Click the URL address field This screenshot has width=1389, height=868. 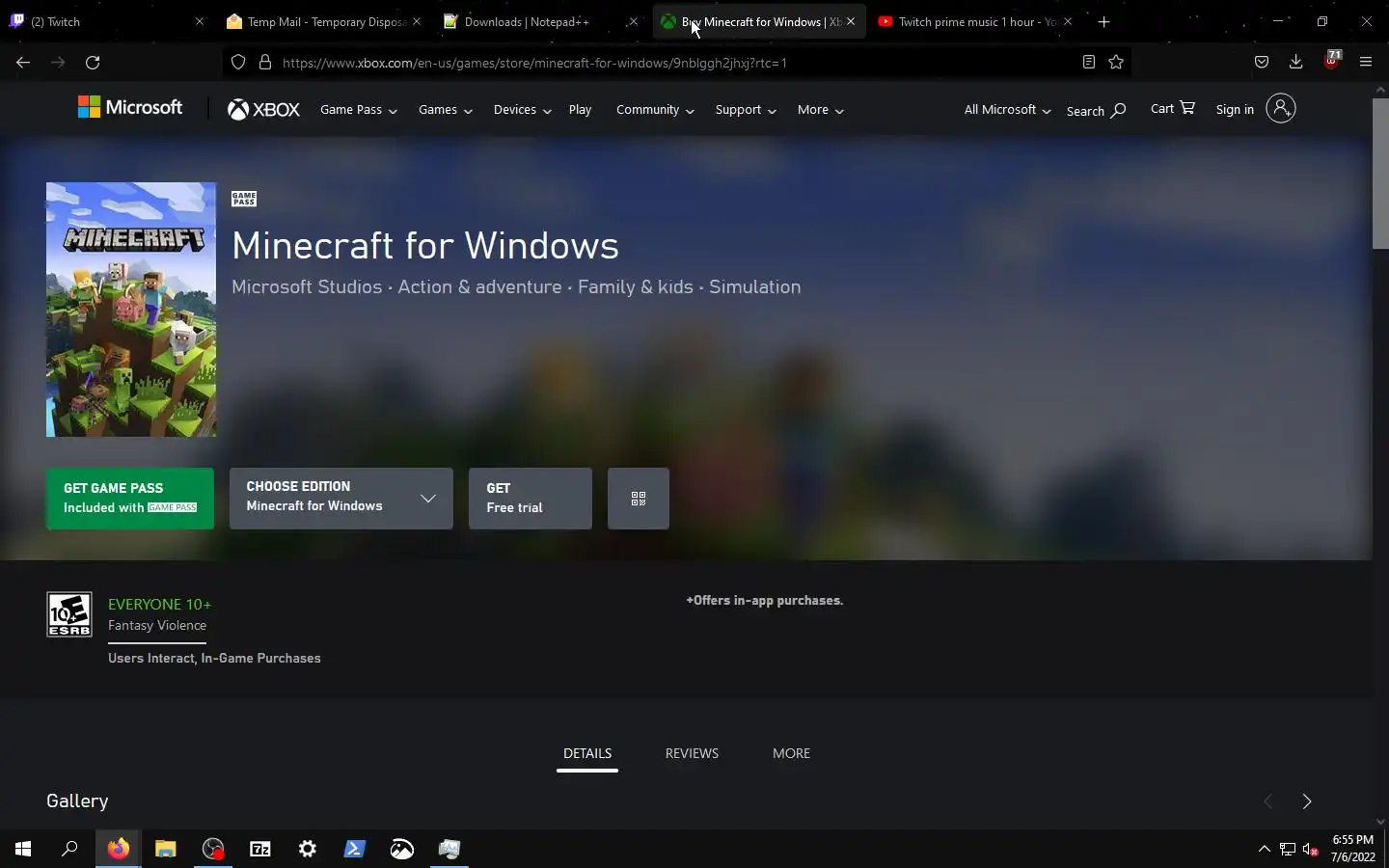[x=675, y=63]
